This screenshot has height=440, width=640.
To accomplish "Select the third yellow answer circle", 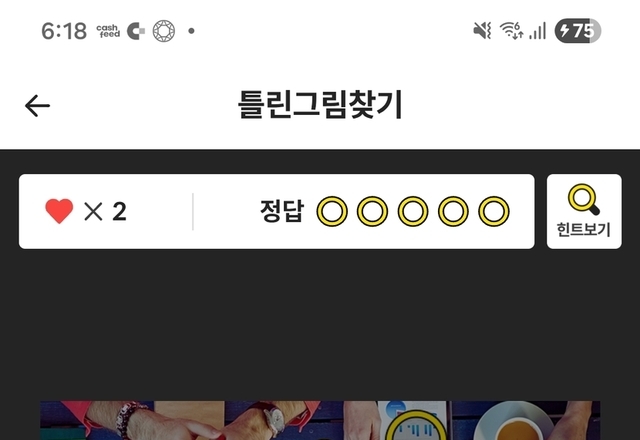I will point(413,211).
